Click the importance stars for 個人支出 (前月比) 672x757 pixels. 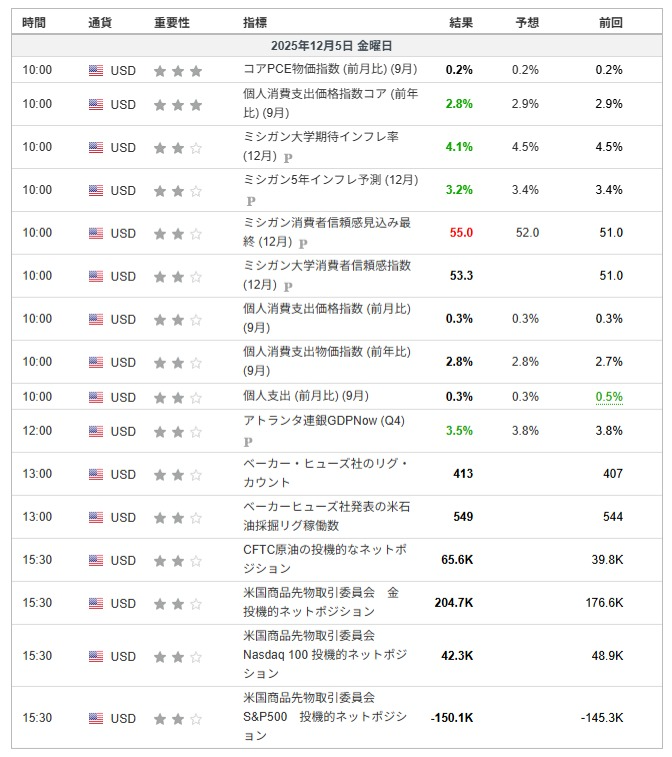tap(177, 397)
